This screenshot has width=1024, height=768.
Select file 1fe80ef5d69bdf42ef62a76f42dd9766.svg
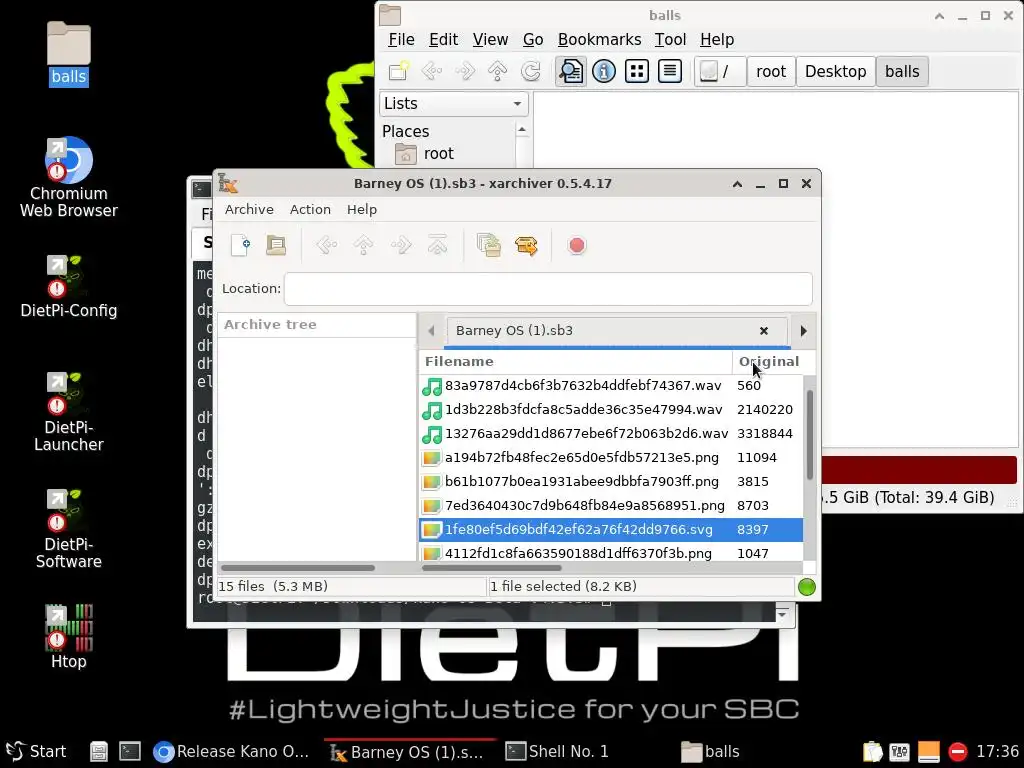click(x=611, y=530)
